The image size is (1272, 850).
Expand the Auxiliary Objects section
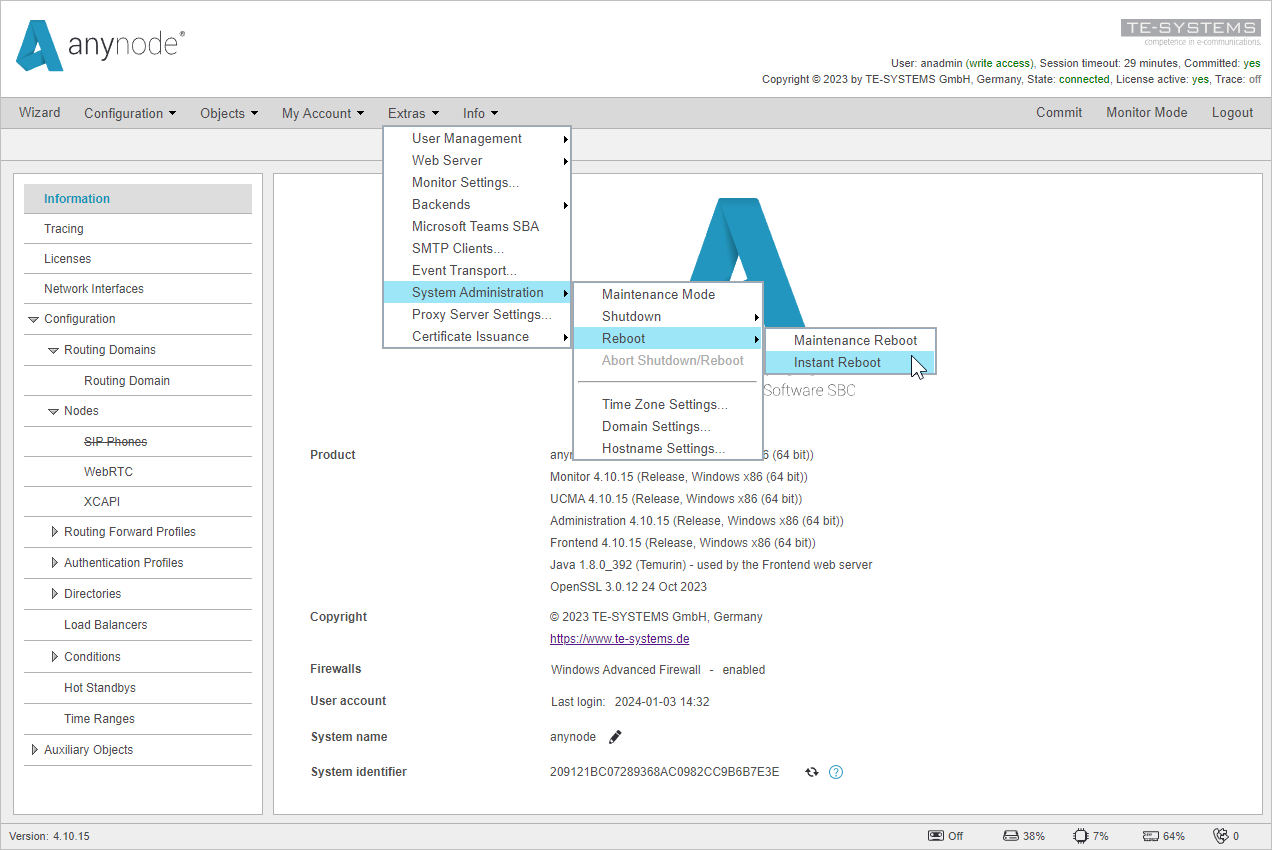pyautogui.click(x=34, y=749)
